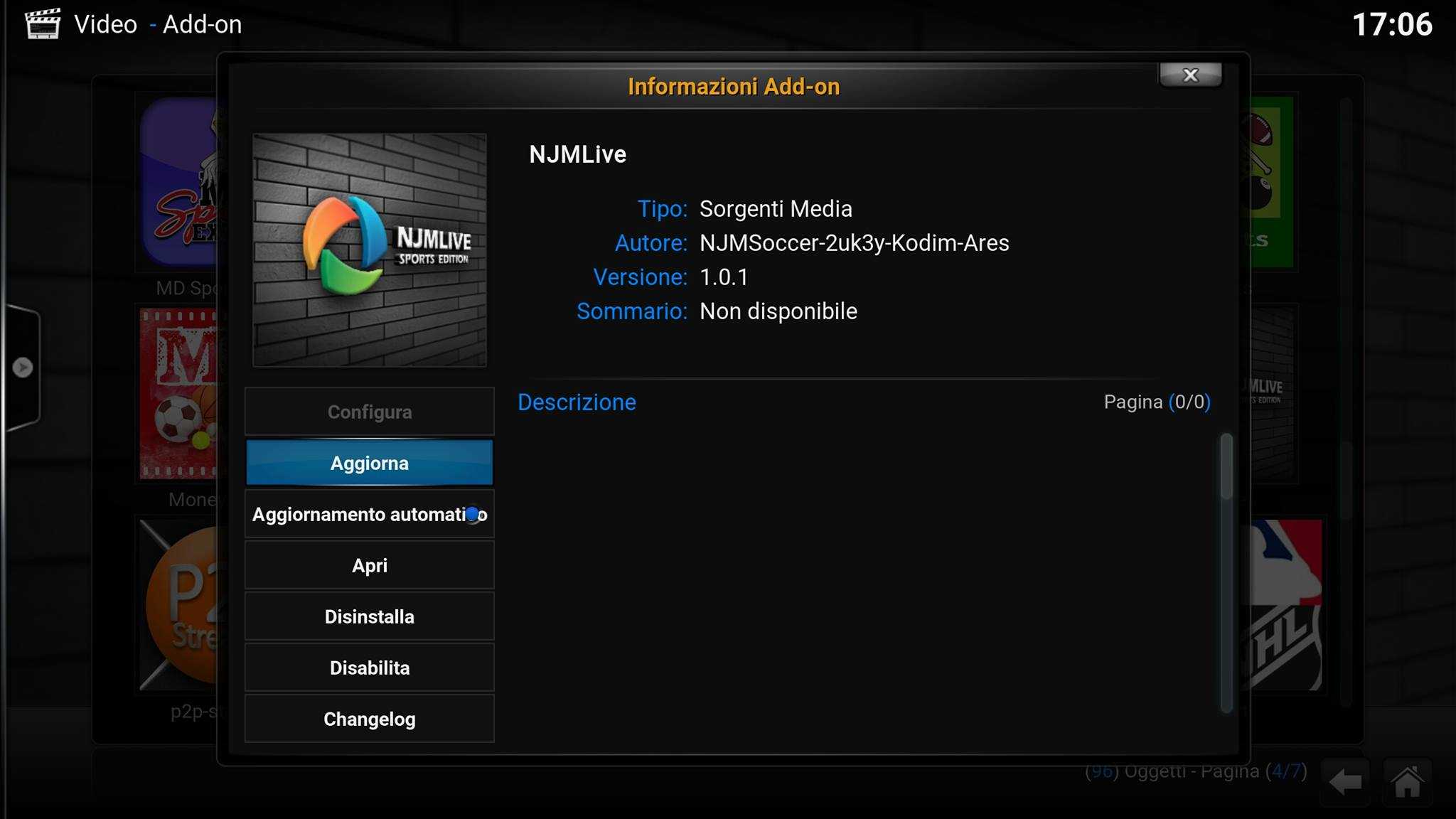1456x819 pixels.
Task: Toggle Aggiornamento automatico switch
Action: [472, 514]
